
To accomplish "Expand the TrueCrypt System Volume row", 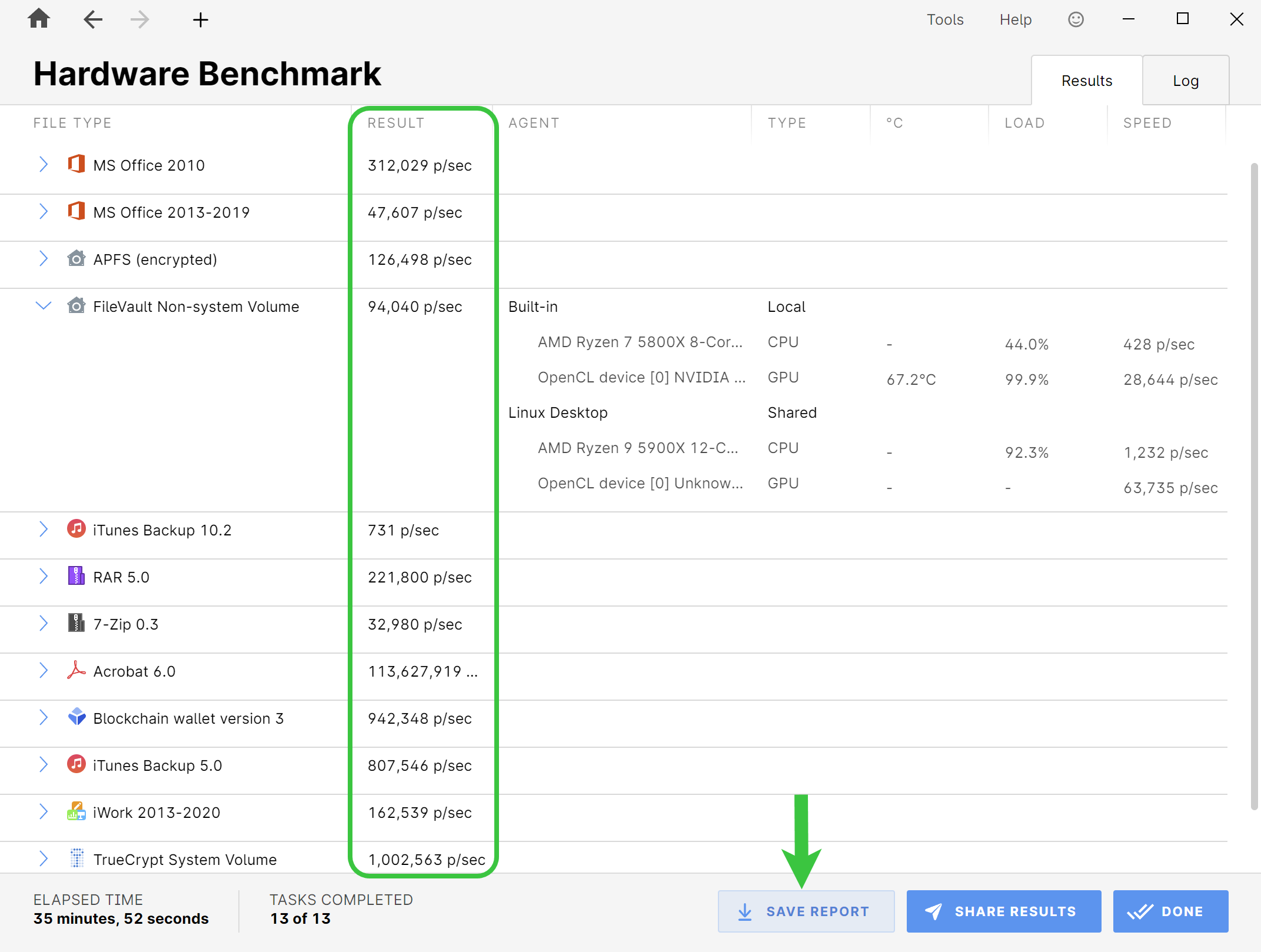I will click(44, 858).
